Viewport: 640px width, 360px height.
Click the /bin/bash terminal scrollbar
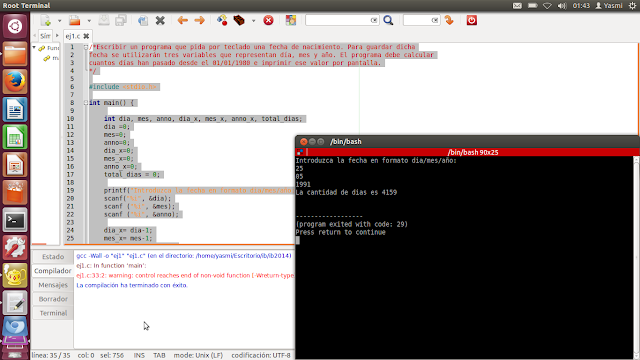pos(636,257)
